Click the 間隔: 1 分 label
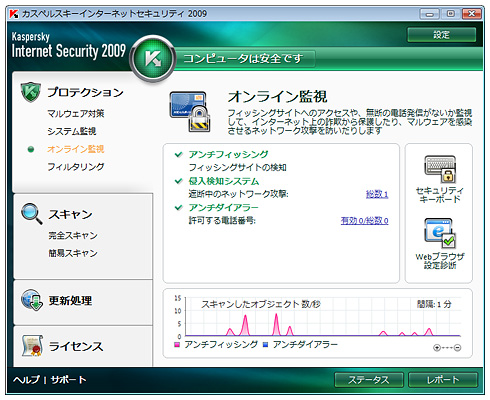 coord(434,304)
